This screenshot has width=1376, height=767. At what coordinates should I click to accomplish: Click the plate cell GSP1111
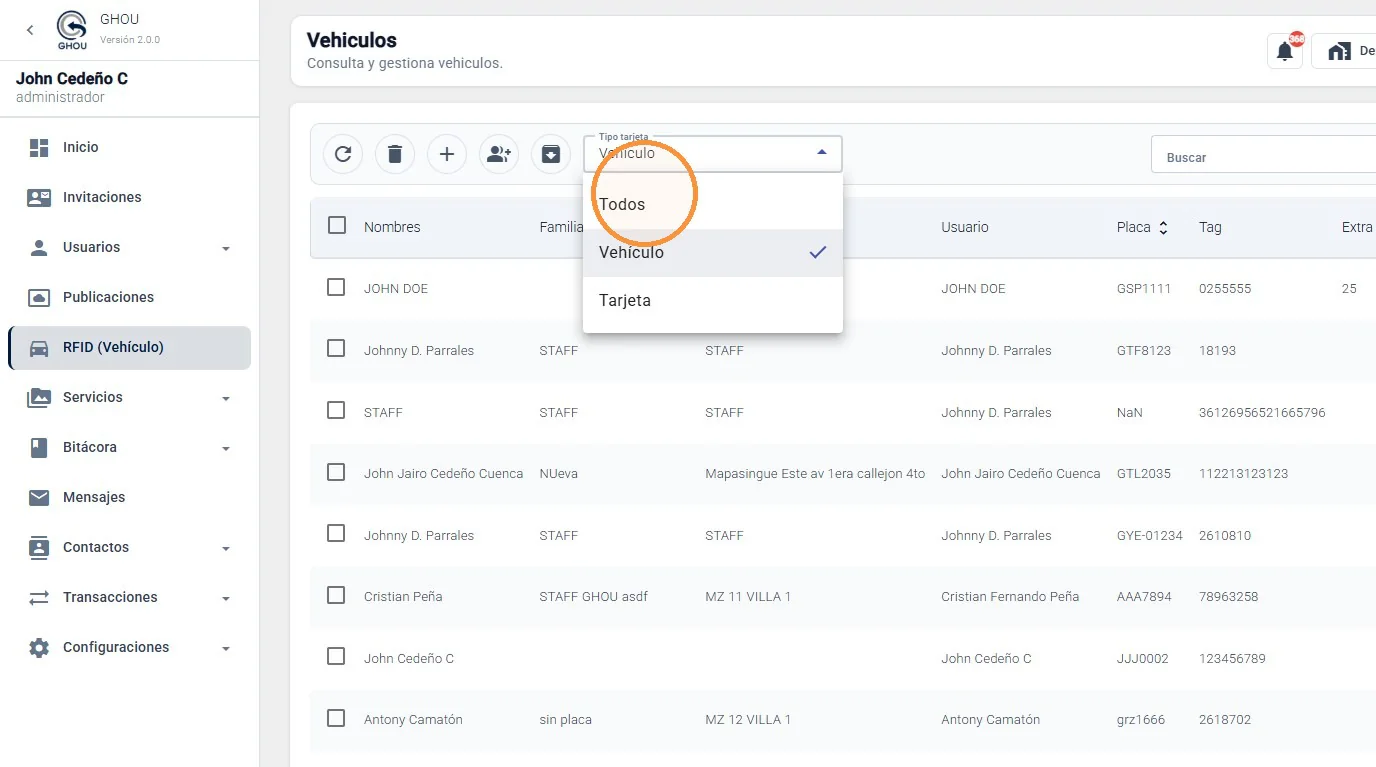pyautogui.click(x=1143, y=288)
